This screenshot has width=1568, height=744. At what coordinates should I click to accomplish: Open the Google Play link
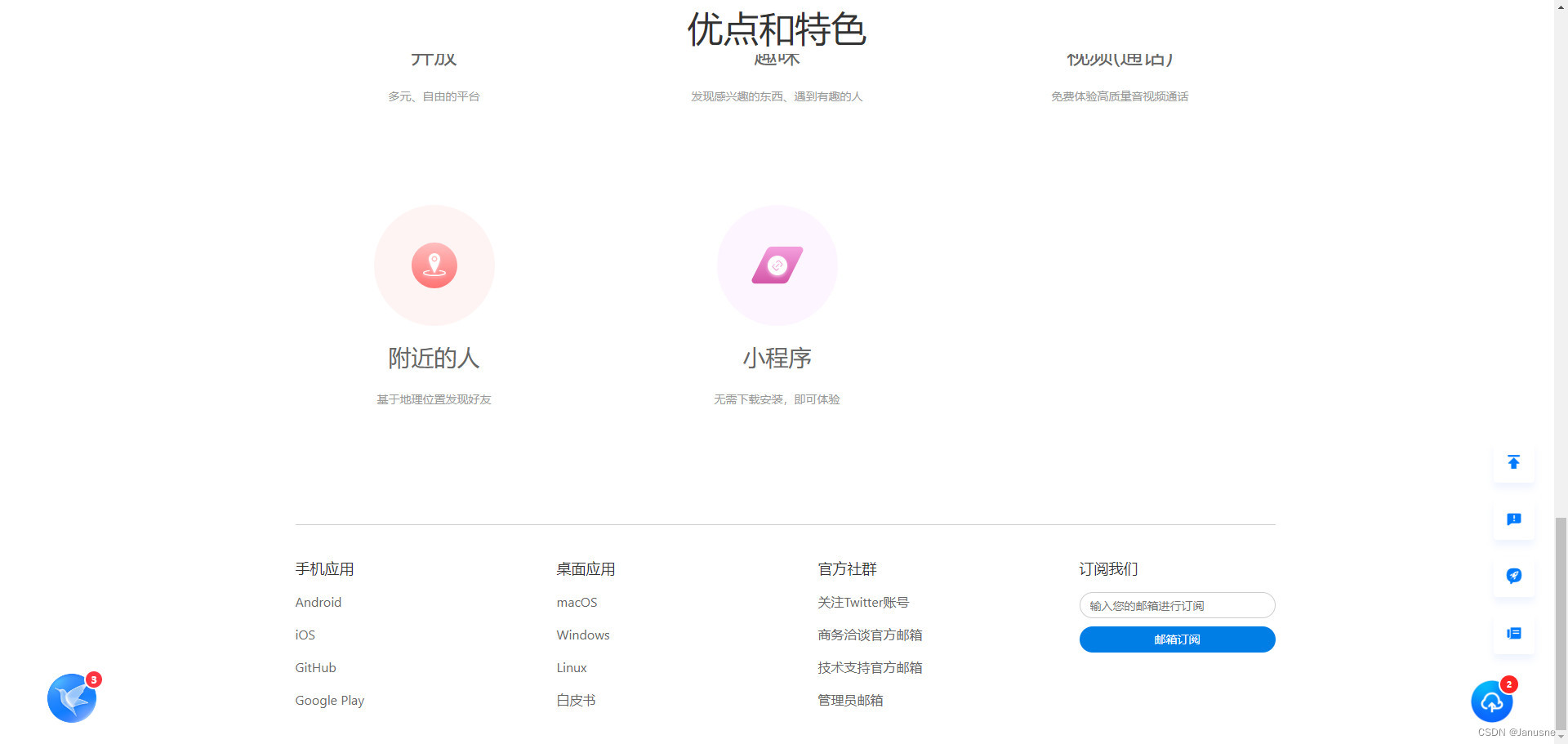coord(330,700)
